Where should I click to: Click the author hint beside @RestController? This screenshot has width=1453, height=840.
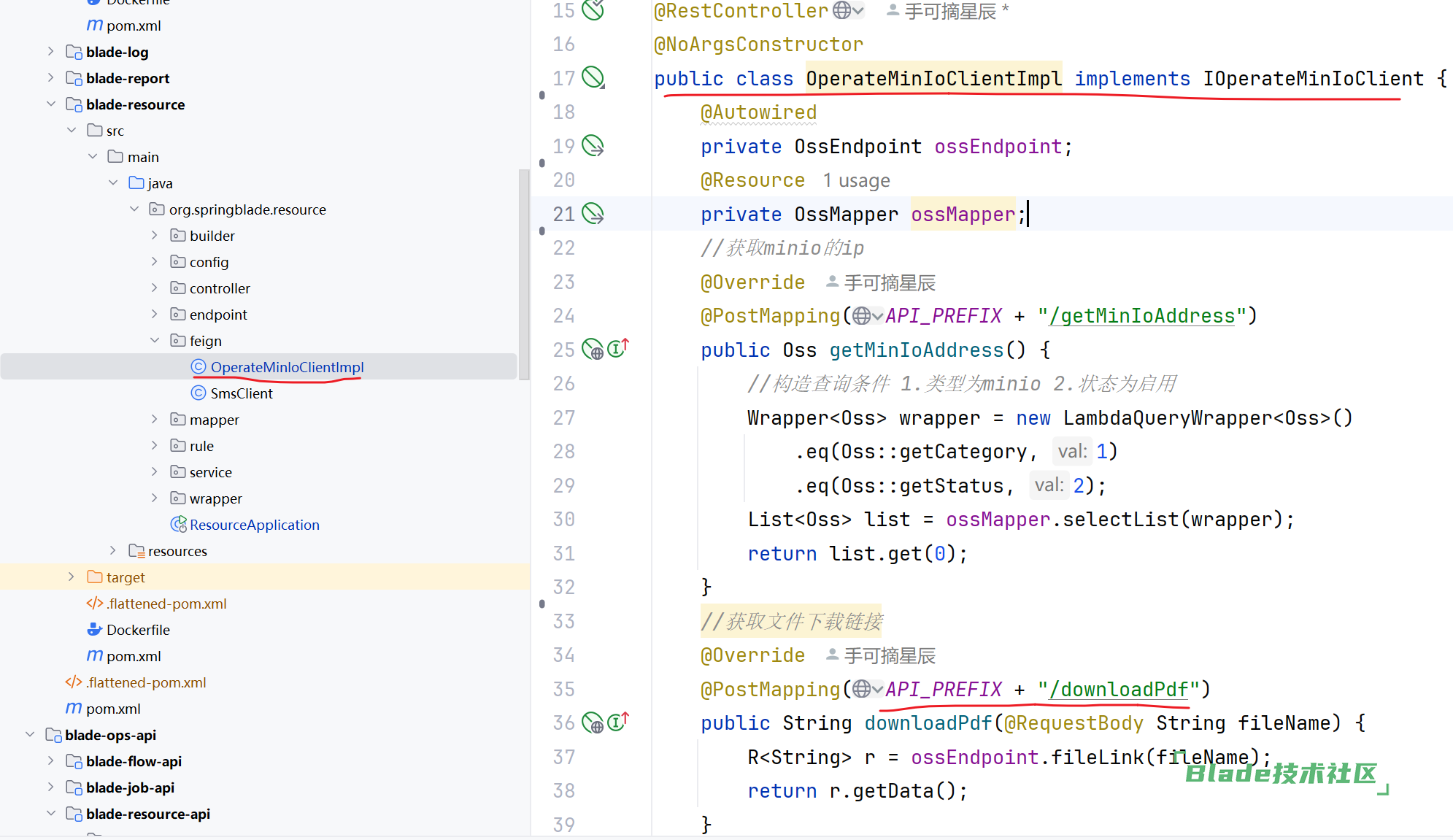tap(947, 11)
